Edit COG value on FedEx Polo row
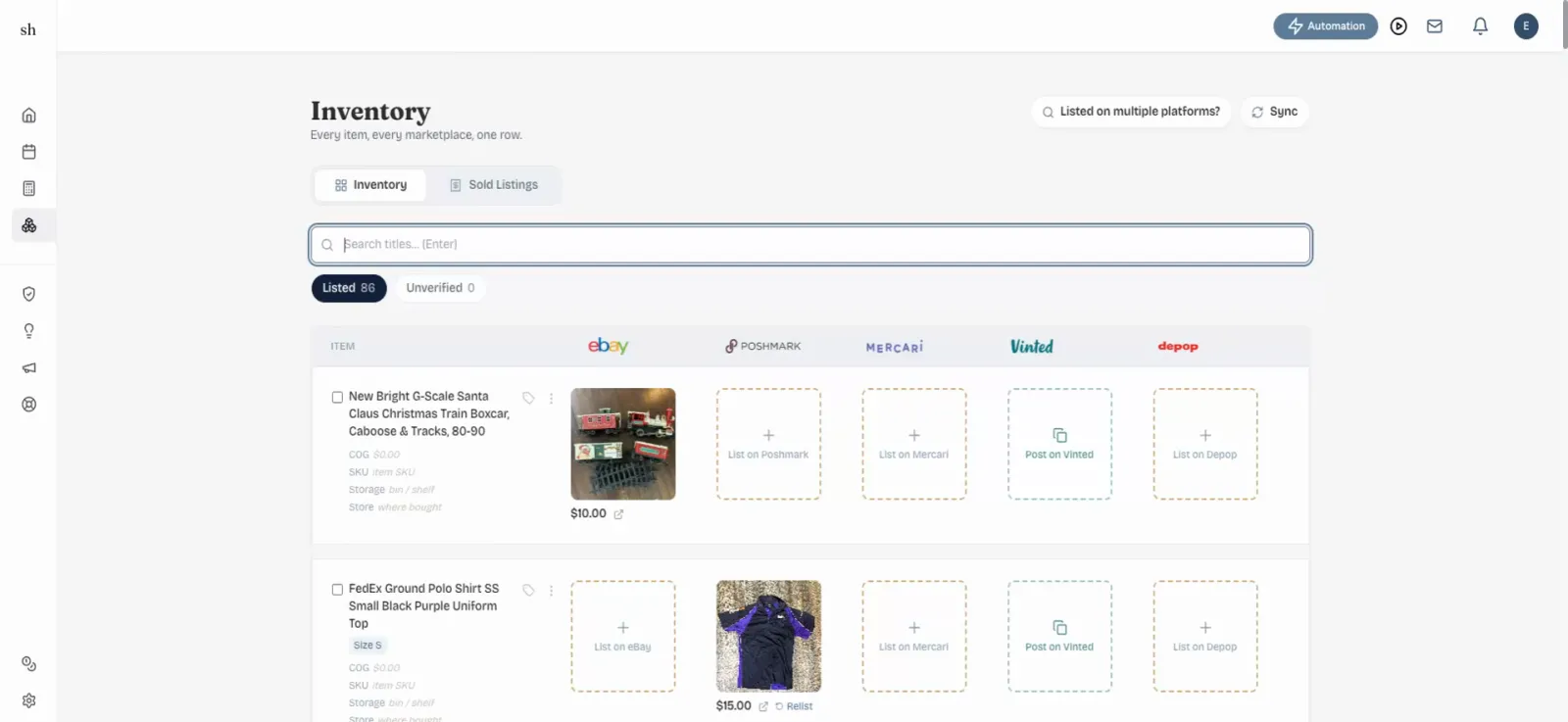The height and width of the screenshot is (722, 1568). (x=387, y=668)
